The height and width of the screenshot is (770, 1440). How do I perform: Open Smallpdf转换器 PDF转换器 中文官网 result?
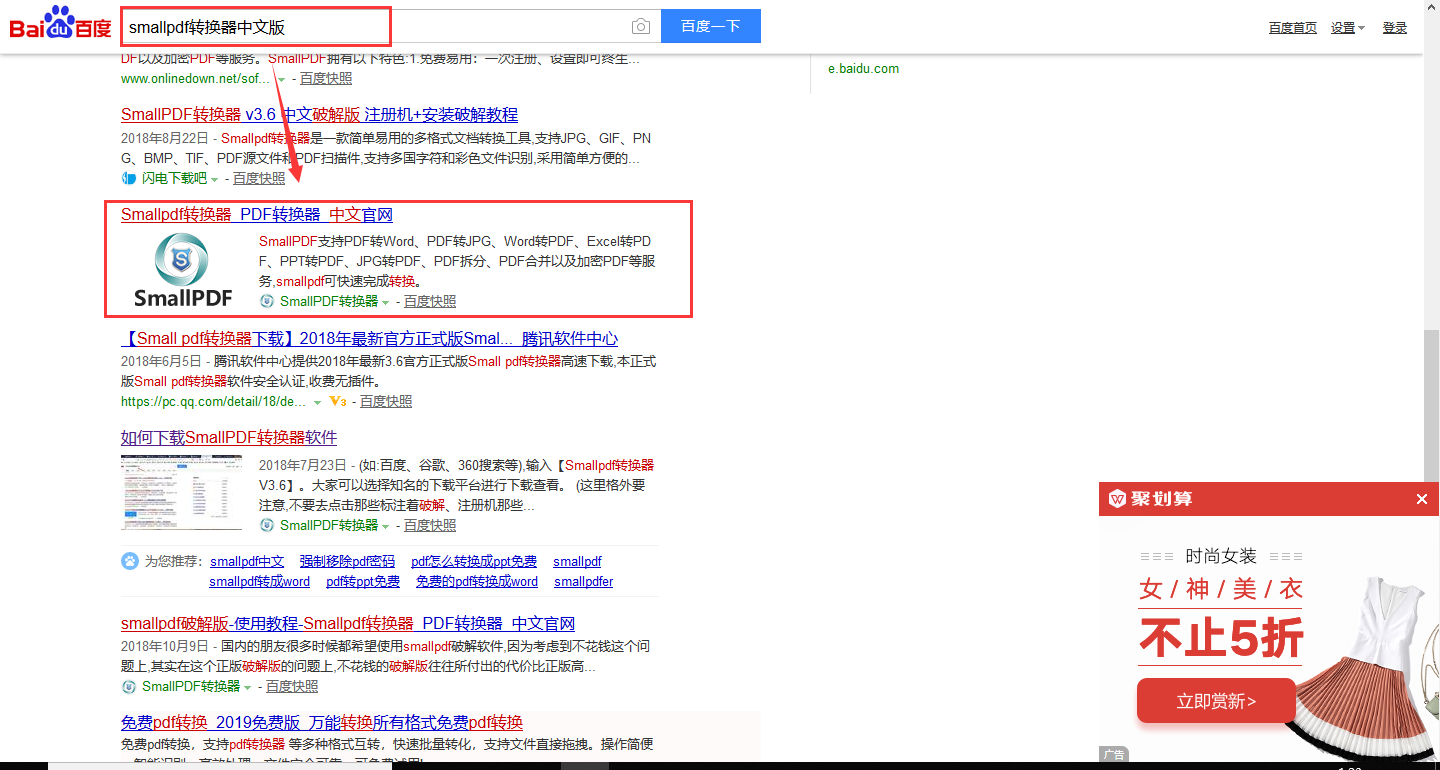(257, 215)
